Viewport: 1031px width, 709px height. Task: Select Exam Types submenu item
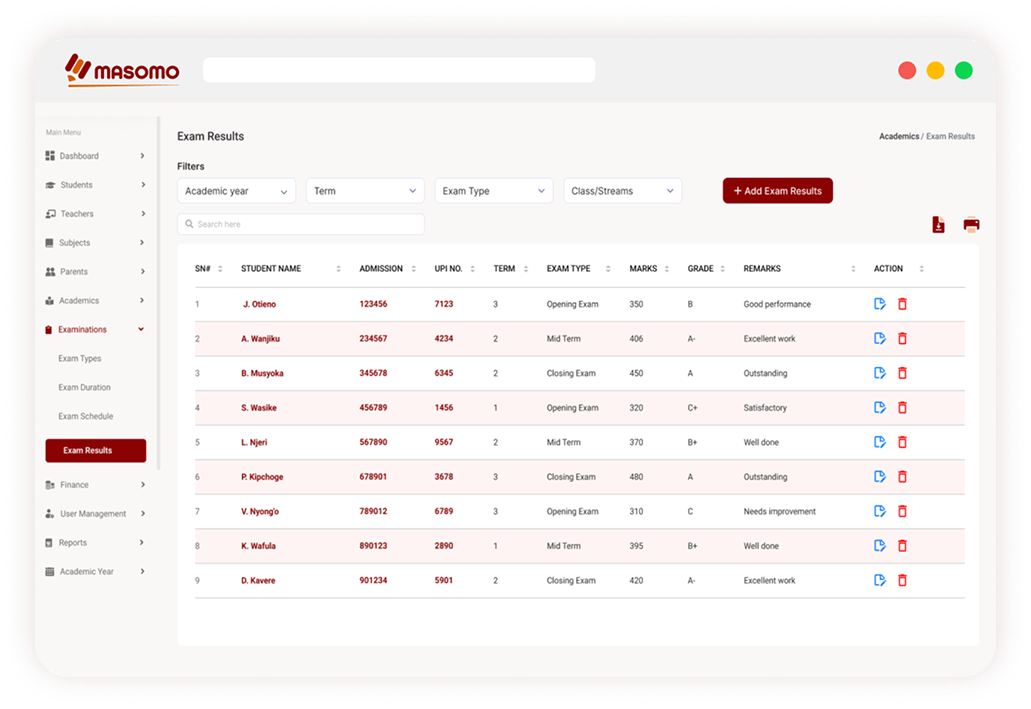click(80, 358)
